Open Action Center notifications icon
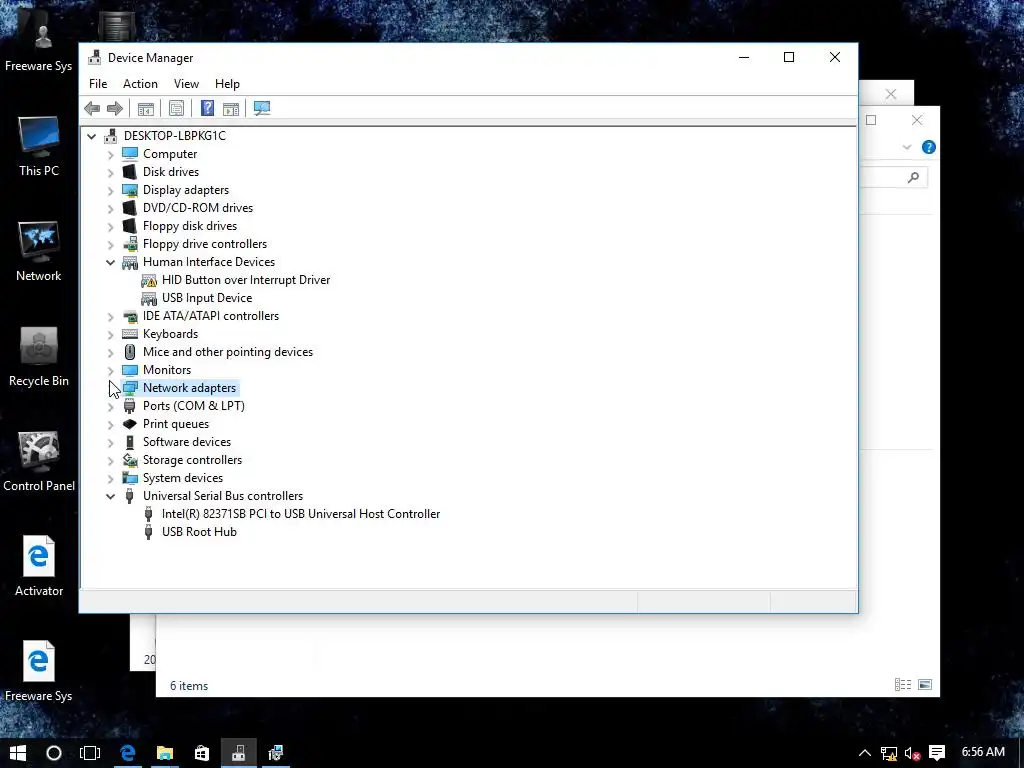1024x768 pixels. pyautogui.click(x=937, y=753)
